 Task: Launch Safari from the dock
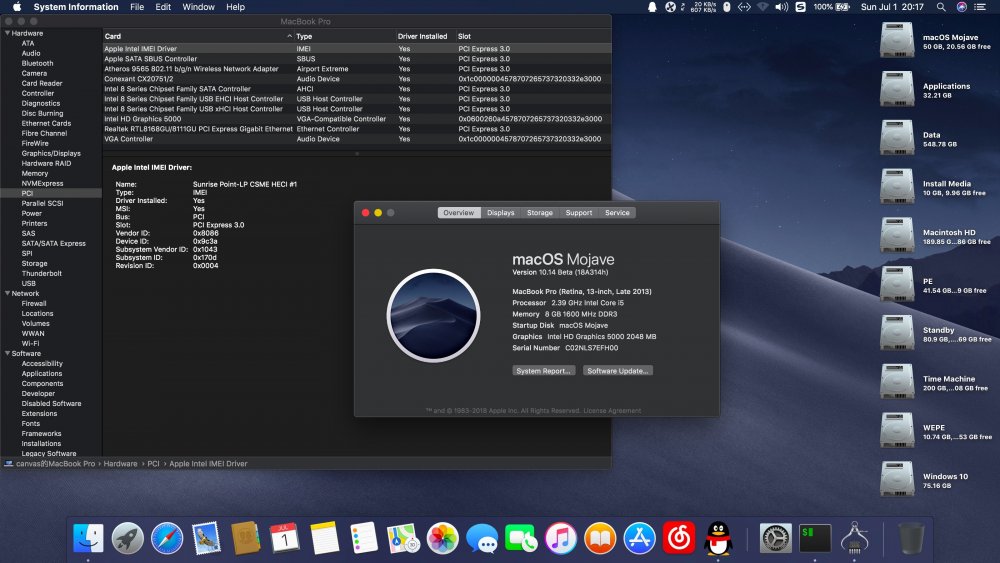tap(167, 538)
